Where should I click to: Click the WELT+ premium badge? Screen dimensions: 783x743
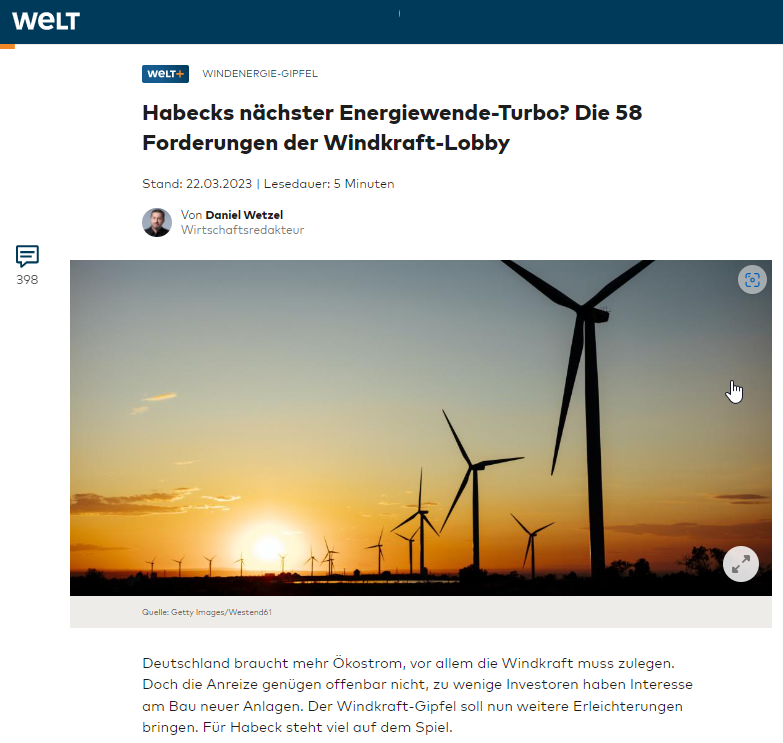[165, 74]
